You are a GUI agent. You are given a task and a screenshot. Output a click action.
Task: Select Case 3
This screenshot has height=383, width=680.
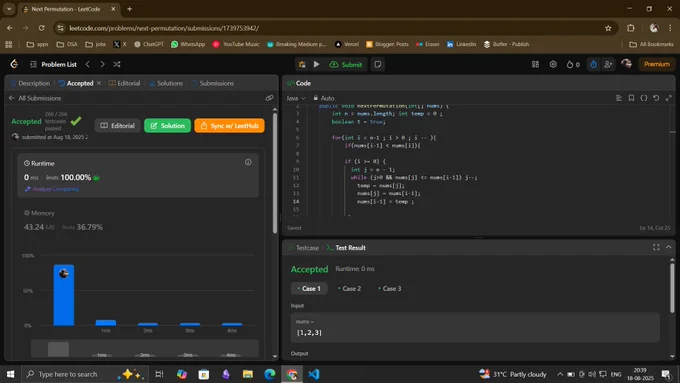pos(390,288)
